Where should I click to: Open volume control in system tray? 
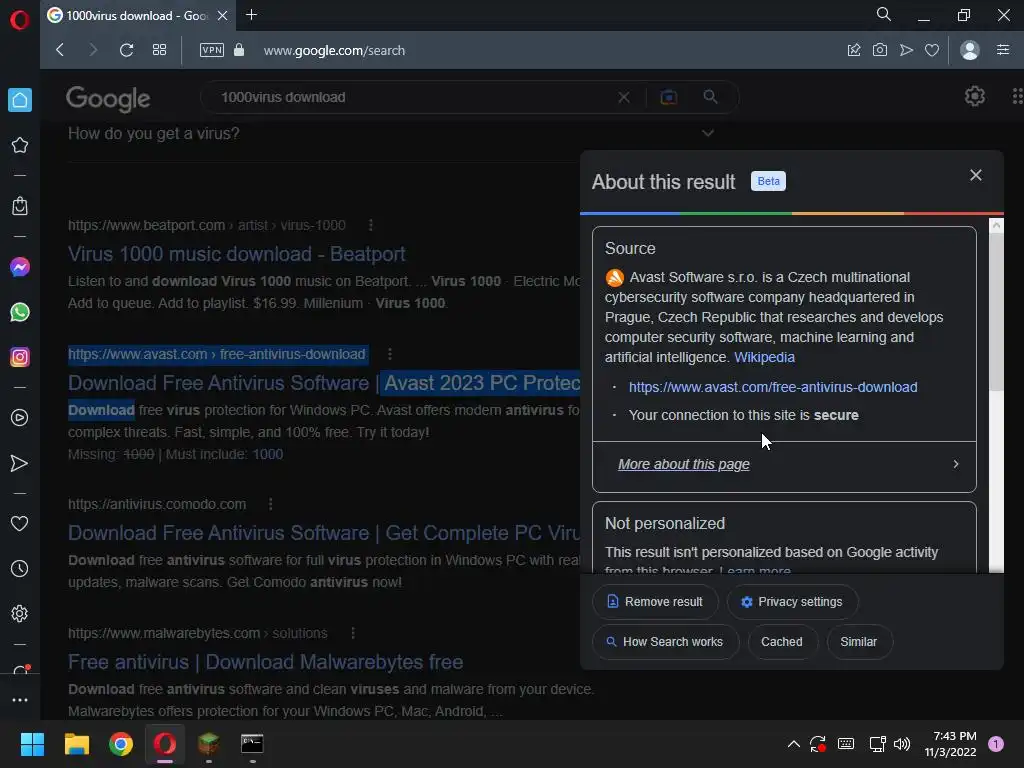coord(902,744)
